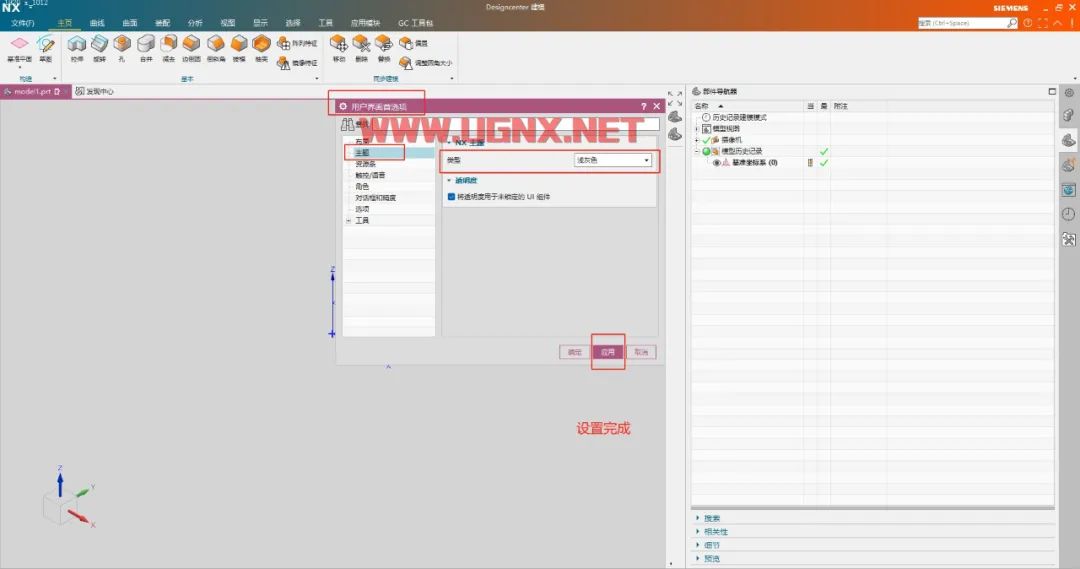
Task: Choose the 草图 sketch tool
Action: click(x=46, y=45)
